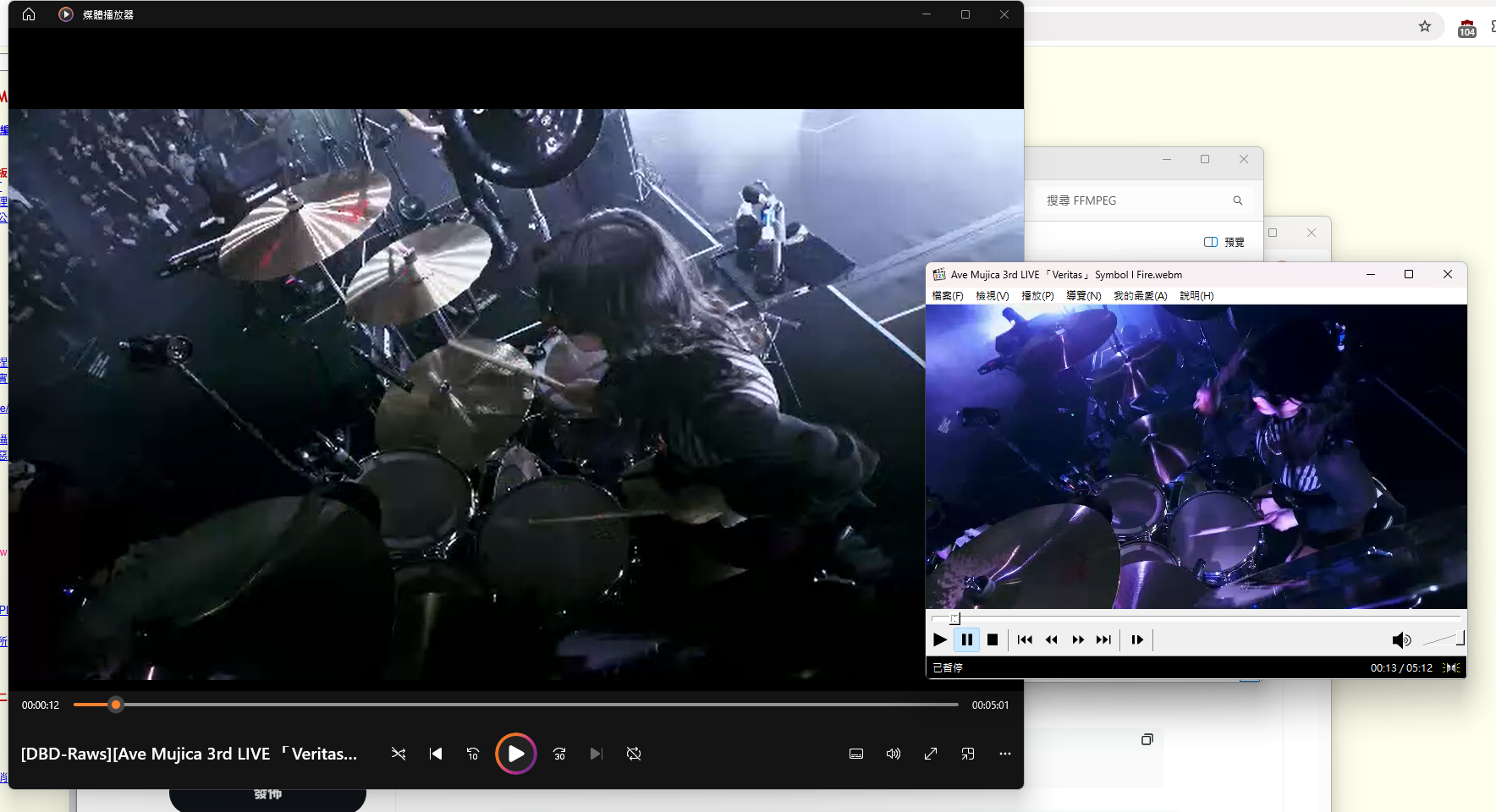Click Play button in MPC player
1496x812 pixels.
(940, 639)
